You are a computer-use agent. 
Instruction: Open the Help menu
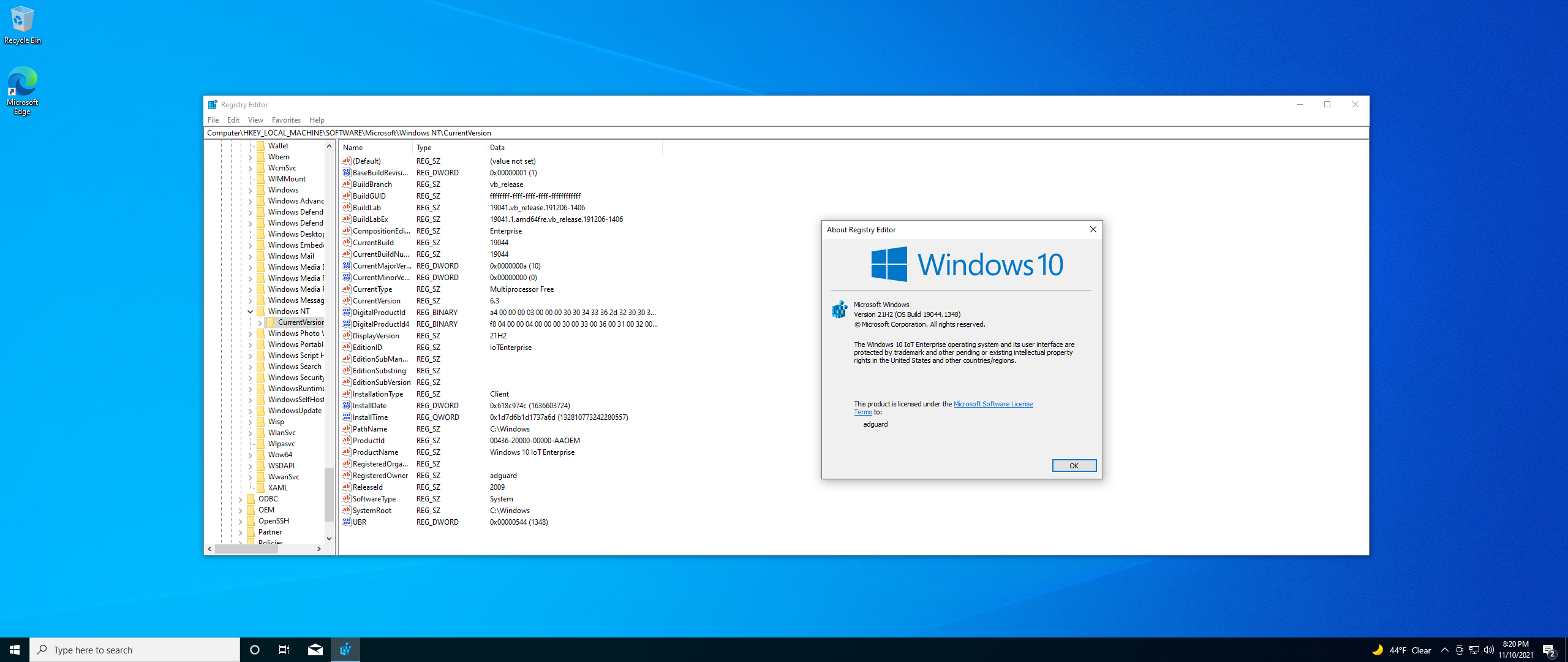point(317,120)
